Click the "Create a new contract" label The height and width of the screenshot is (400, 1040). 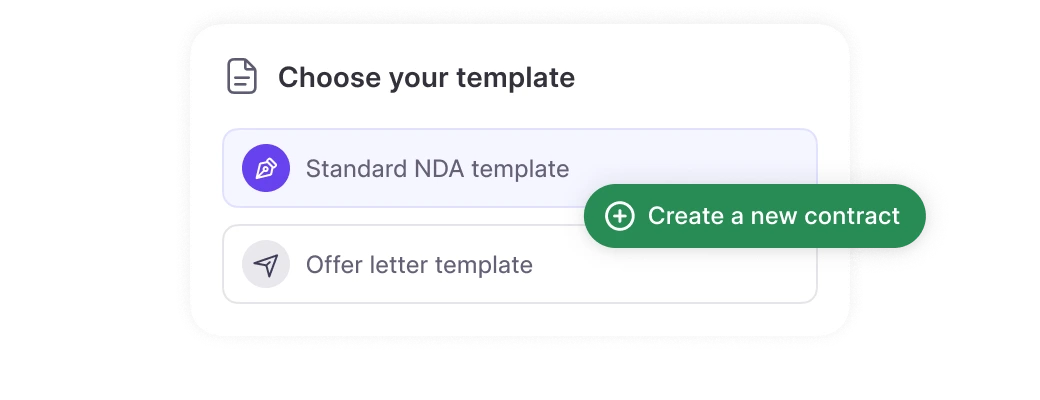tap(773, 216)
